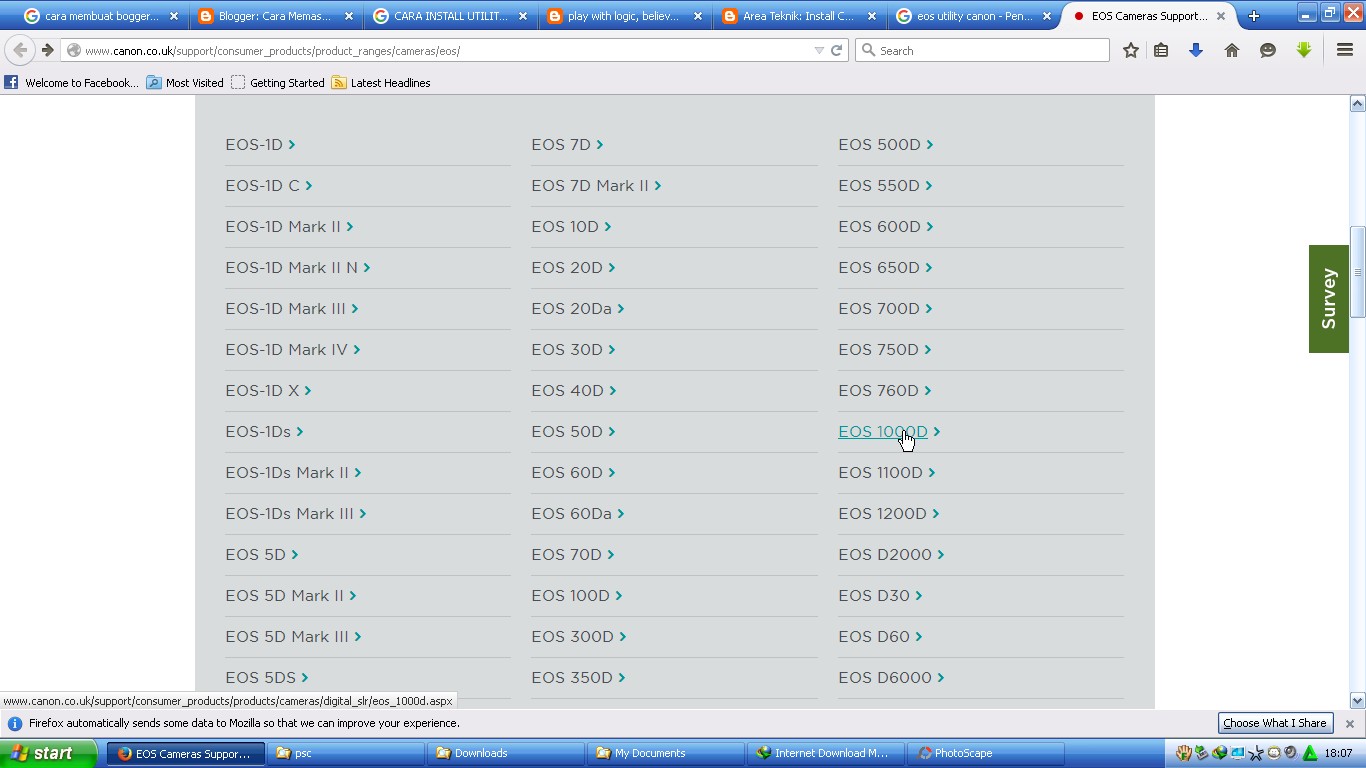The width and height of the screenshot is (1366, 768).
Task: Switch to 'cara membuat bogger' tab
Action: (101, 16)
